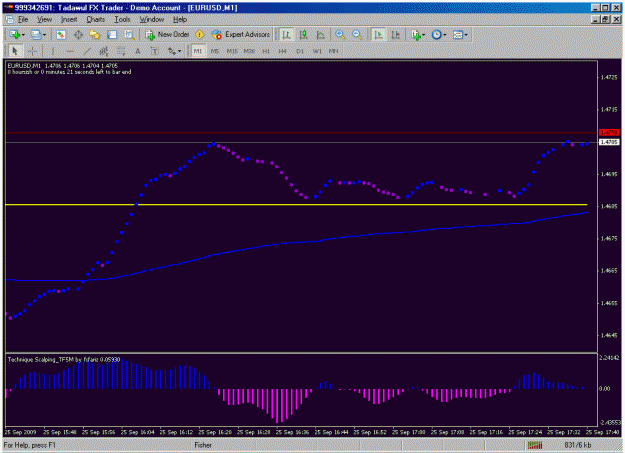Switch to the H1 timeframe

[x=266, y=51]
